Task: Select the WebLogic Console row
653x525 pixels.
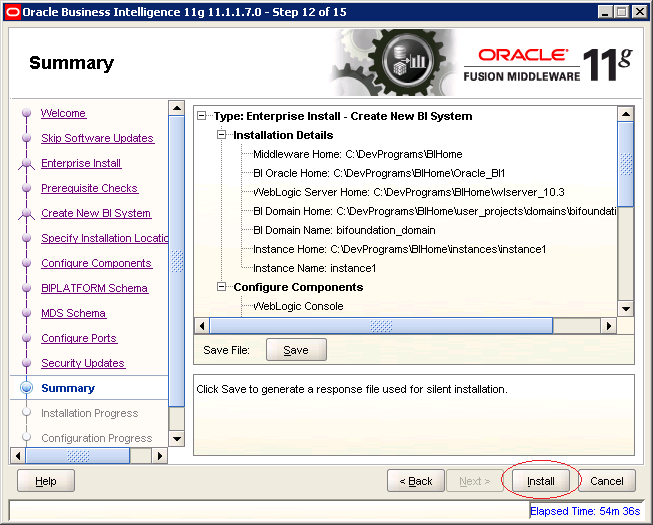Action: pyautogui.click(x=299, y=306)
